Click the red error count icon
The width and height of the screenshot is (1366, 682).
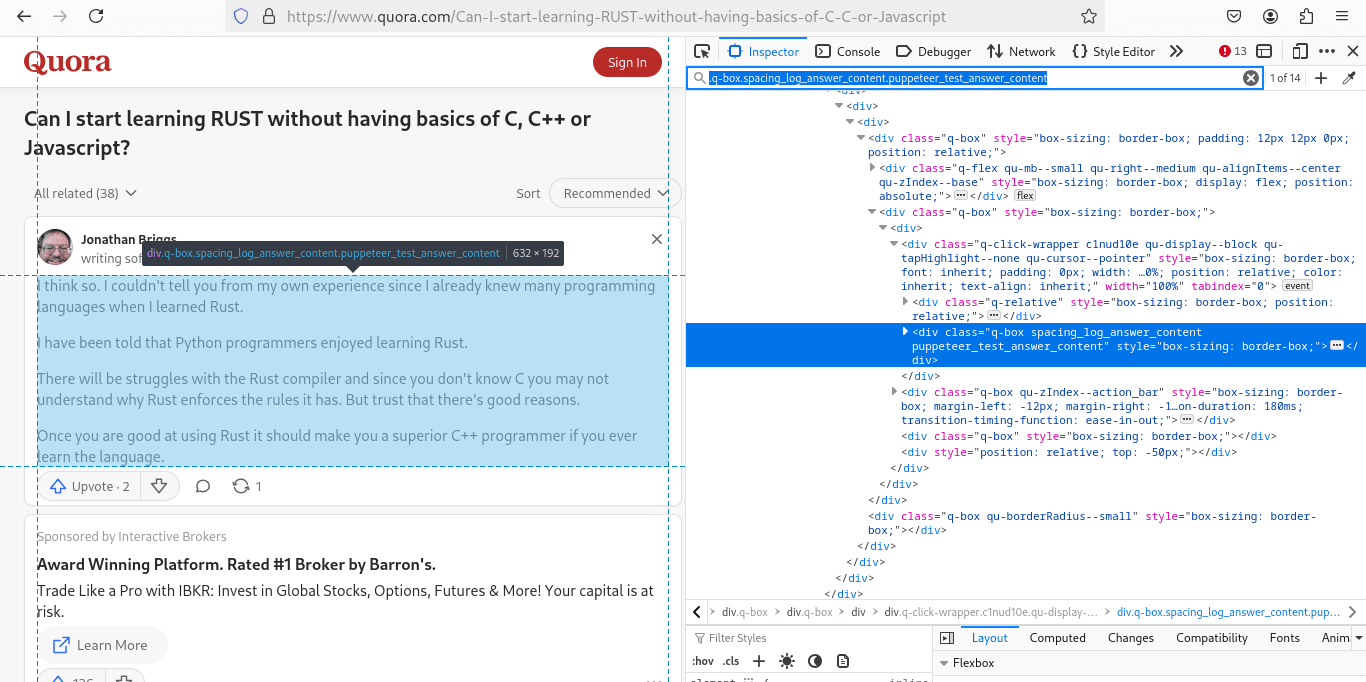[1225, 51]
